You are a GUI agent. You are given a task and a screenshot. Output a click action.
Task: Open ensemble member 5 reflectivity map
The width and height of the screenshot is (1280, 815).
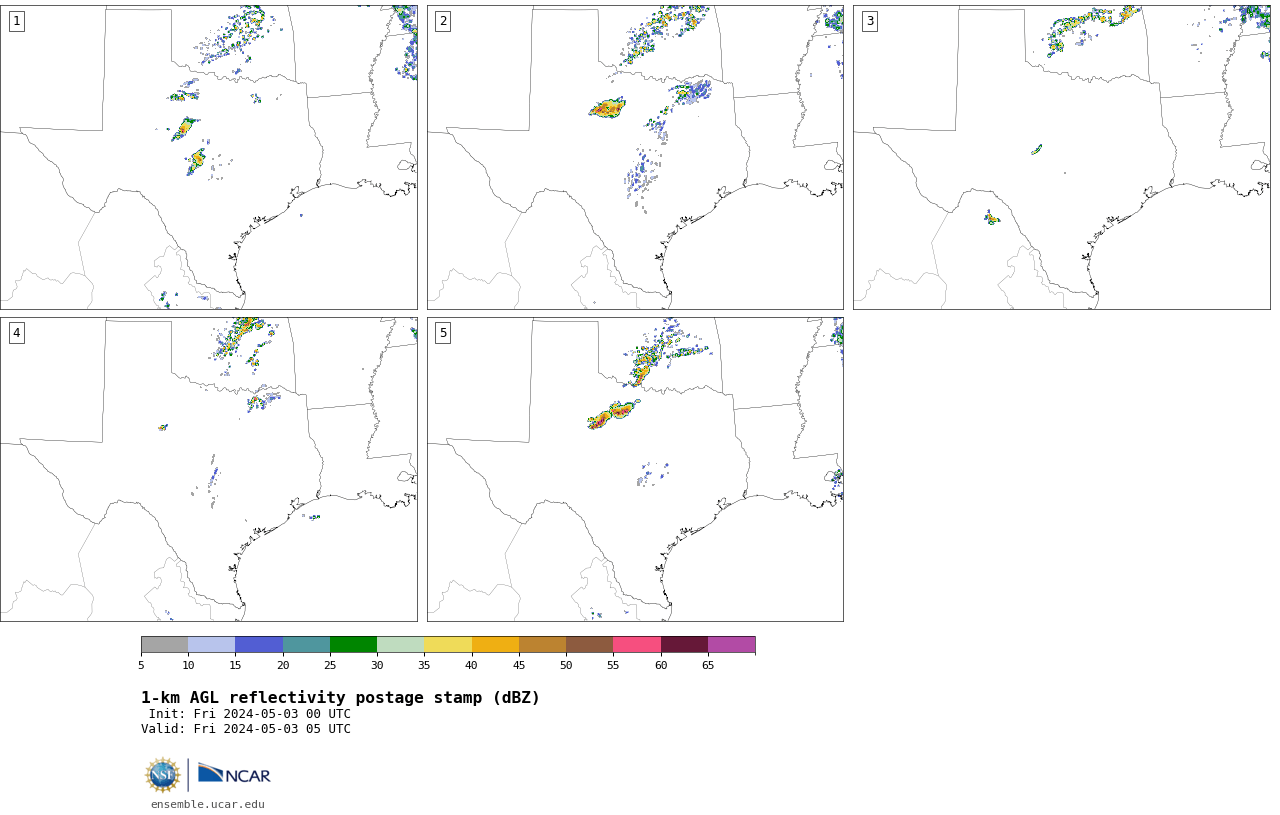click(635, 469)
